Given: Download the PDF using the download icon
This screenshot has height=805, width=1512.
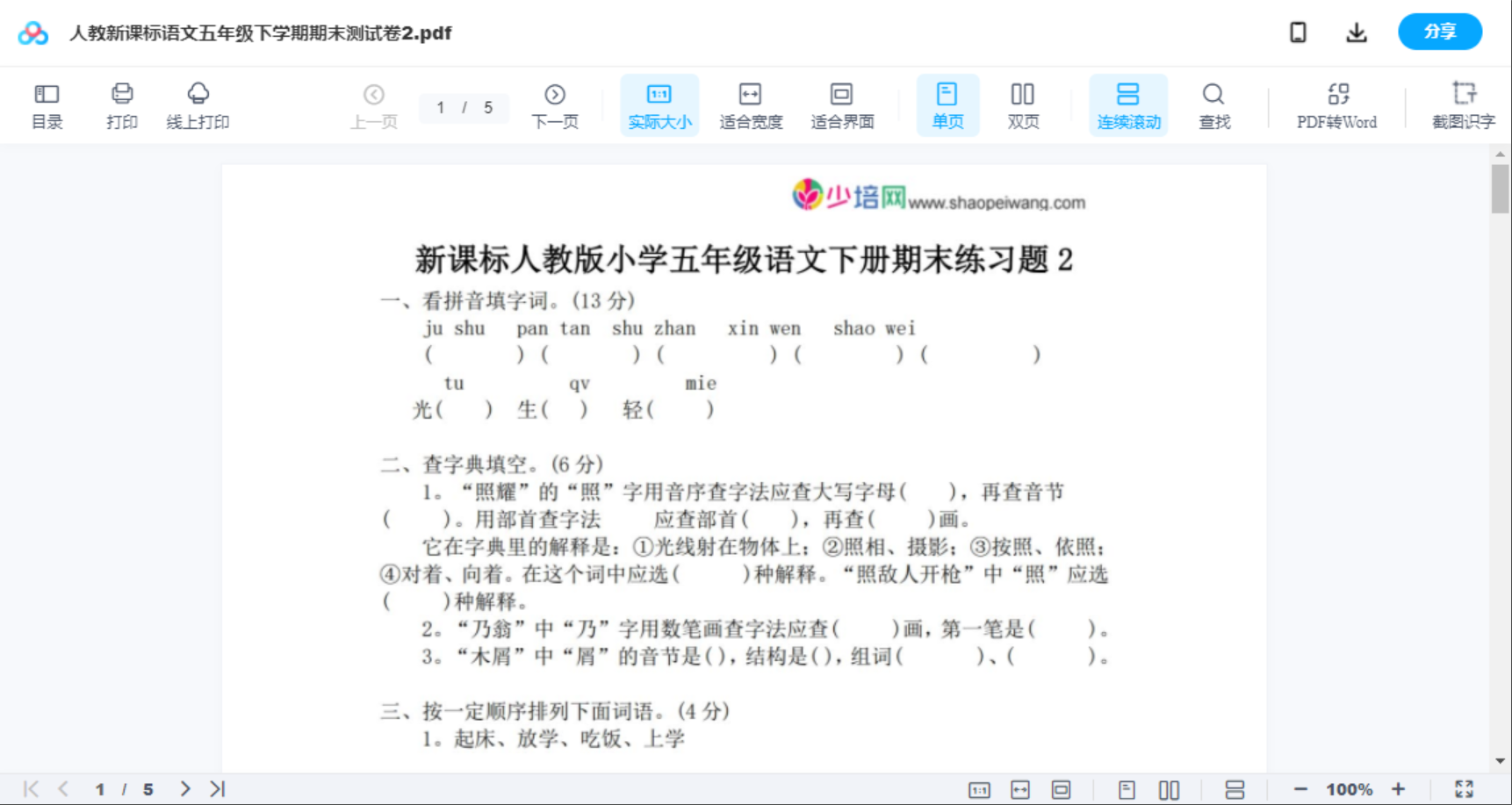Looking at the screenshot, I should pyautogui.click(x=1355, y=32).
